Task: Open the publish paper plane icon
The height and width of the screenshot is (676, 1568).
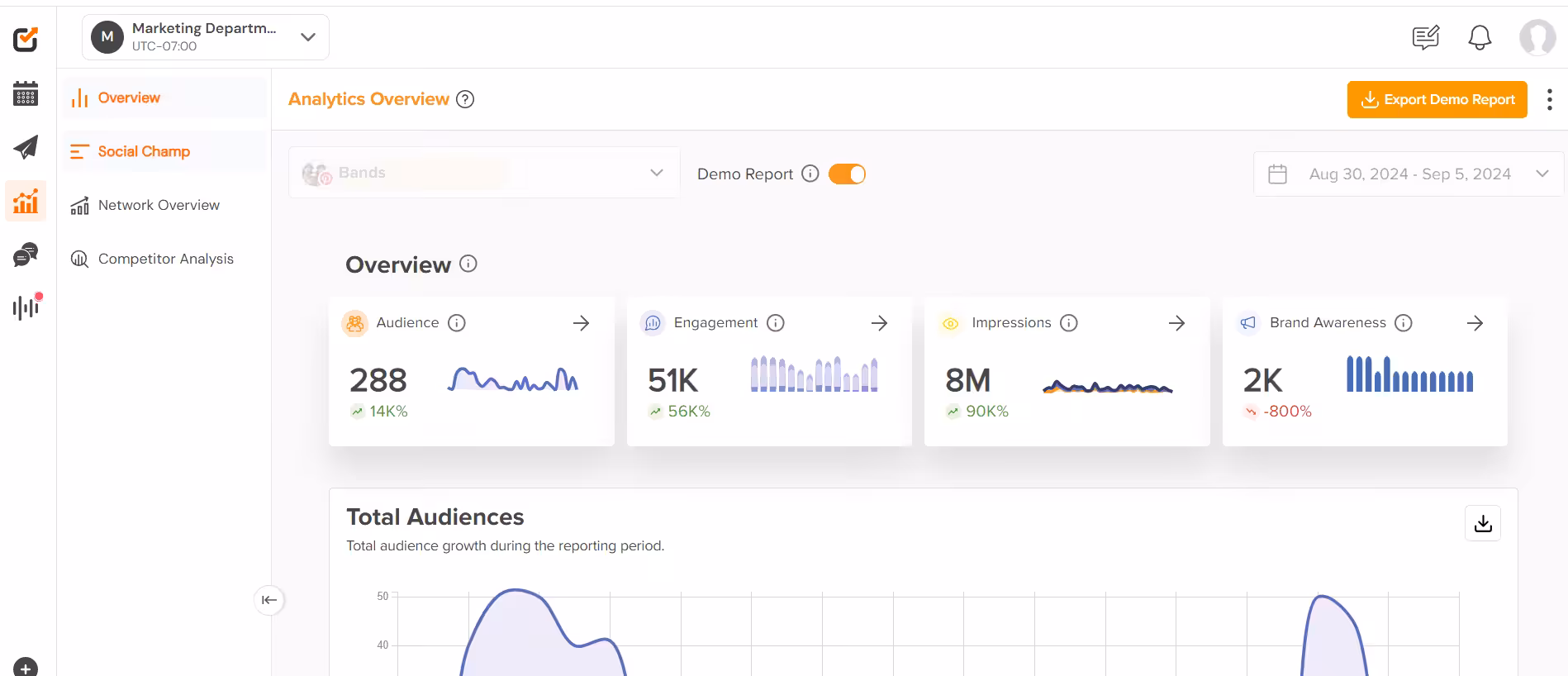Action: (26, 147)
